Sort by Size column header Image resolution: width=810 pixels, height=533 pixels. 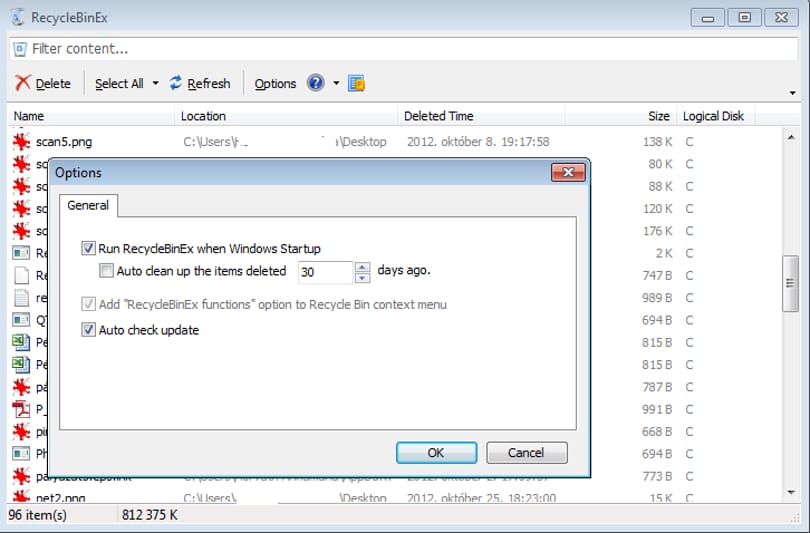620,116
